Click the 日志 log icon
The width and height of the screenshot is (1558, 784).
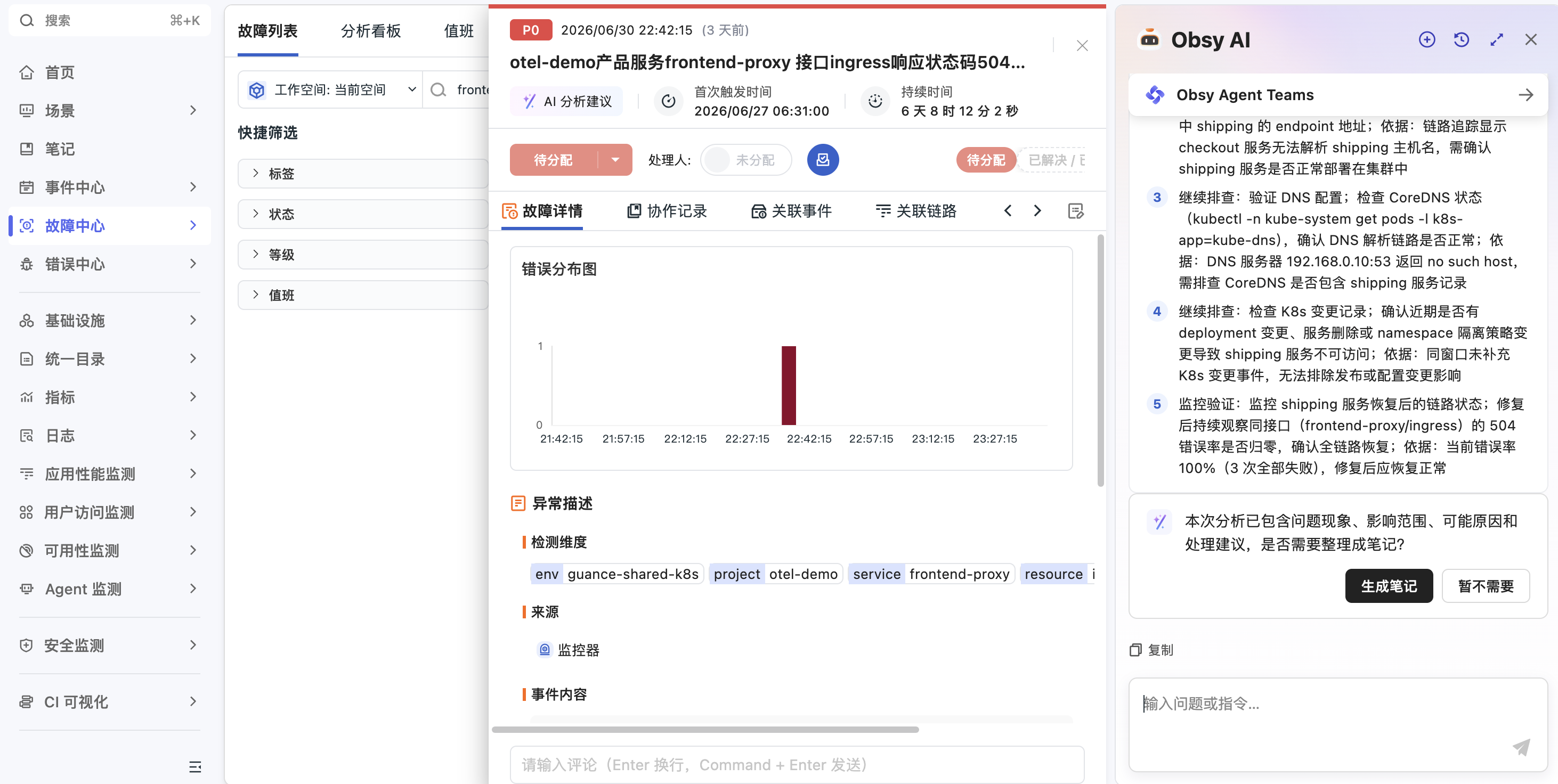pos(27,435)
